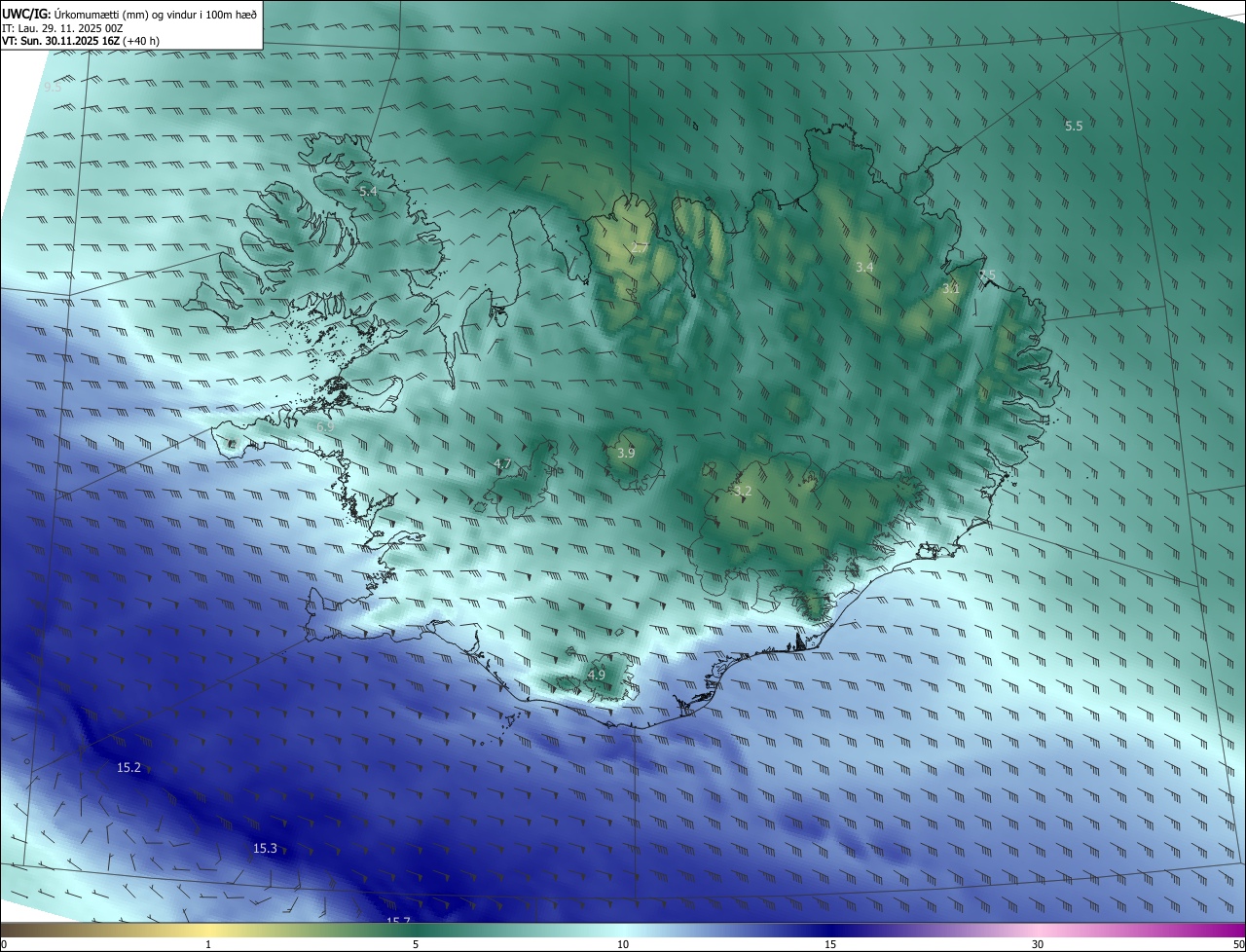Click the 3.1 value label on the map

pyautogui.click(x=951, y=288)
